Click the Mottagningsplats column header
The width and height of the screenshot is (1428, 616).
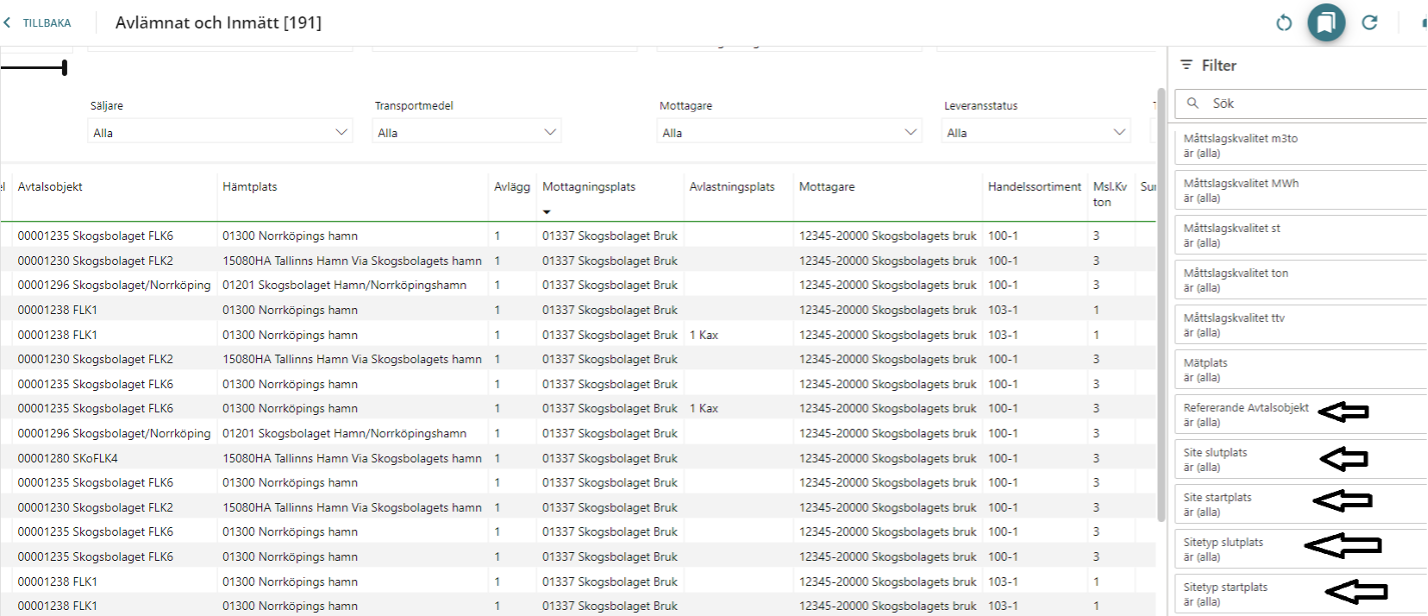(589, 187)
